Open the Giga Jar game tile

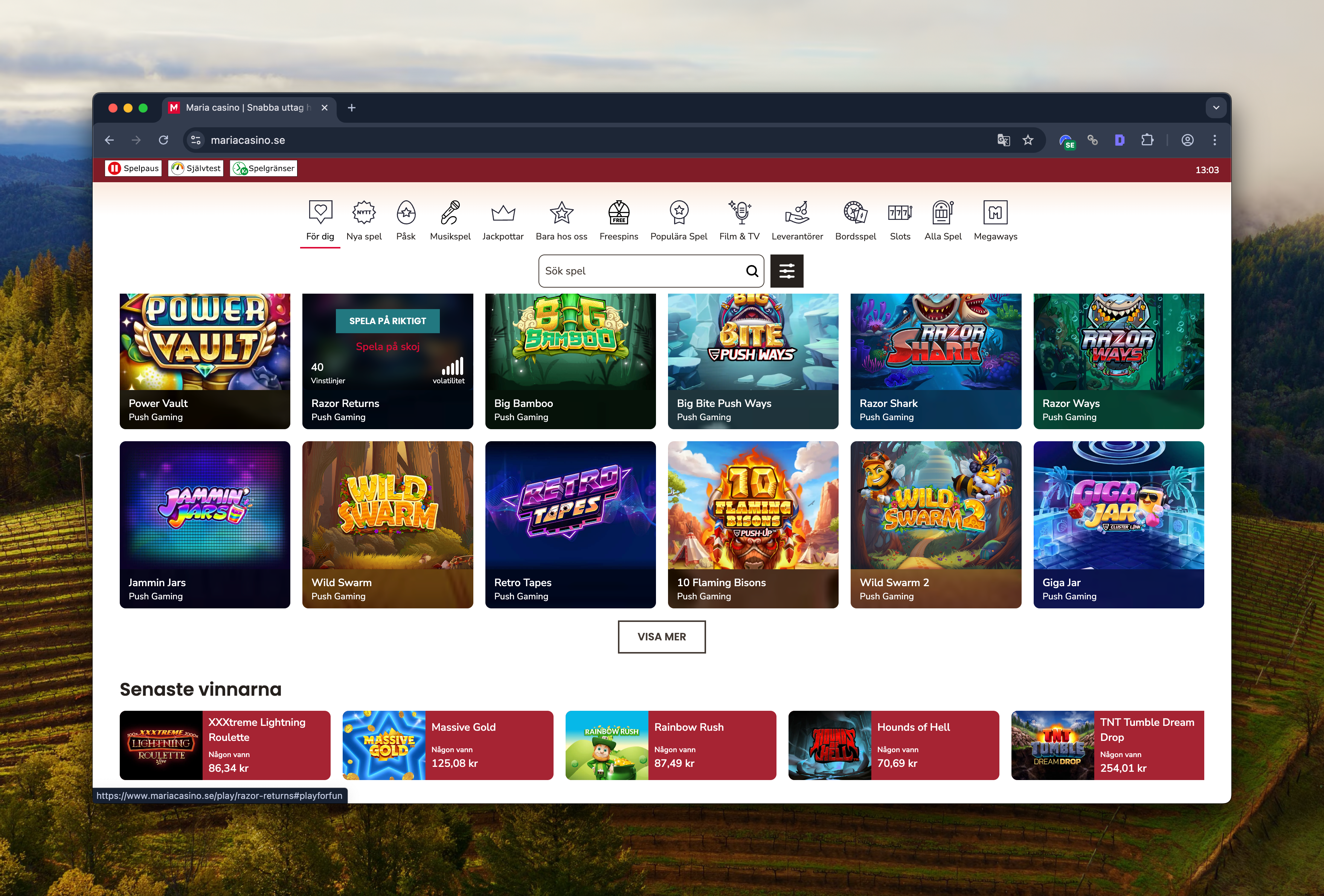pos(1119,525)
